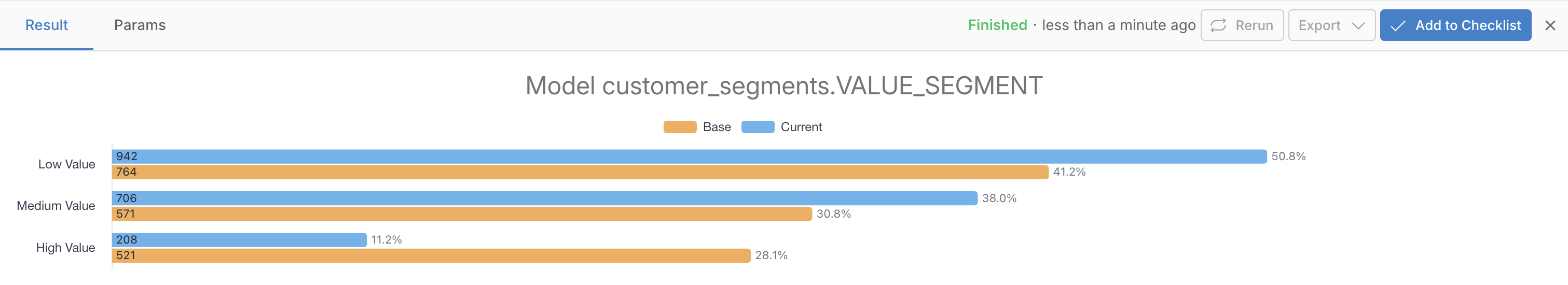The width and height of the screenshot is (1568, 285).
Task: Click the Rerun circular arrows icon
Action: pos(1218,25)
